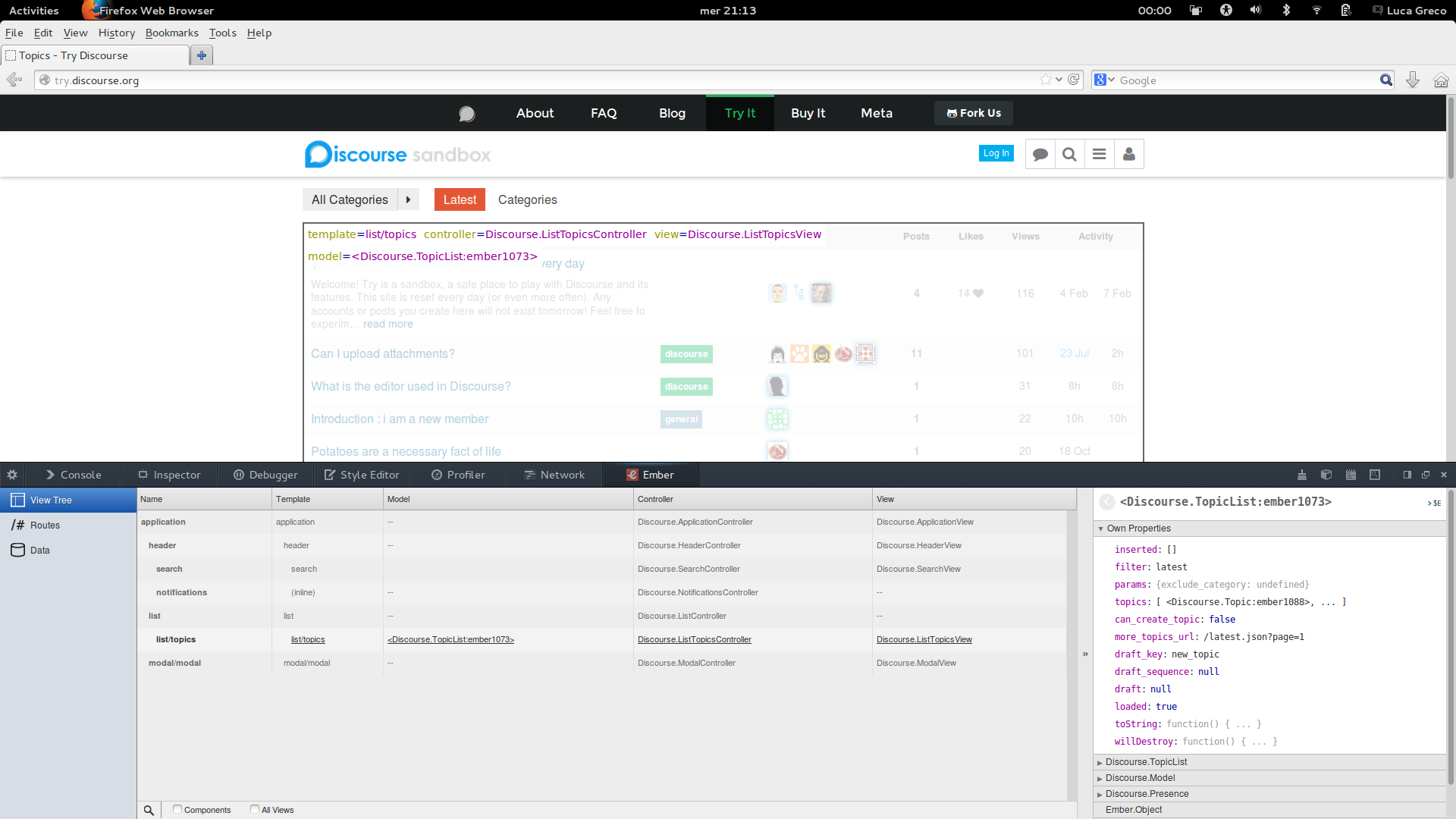Open Data in the Ember sidebar

pos(68,550)
